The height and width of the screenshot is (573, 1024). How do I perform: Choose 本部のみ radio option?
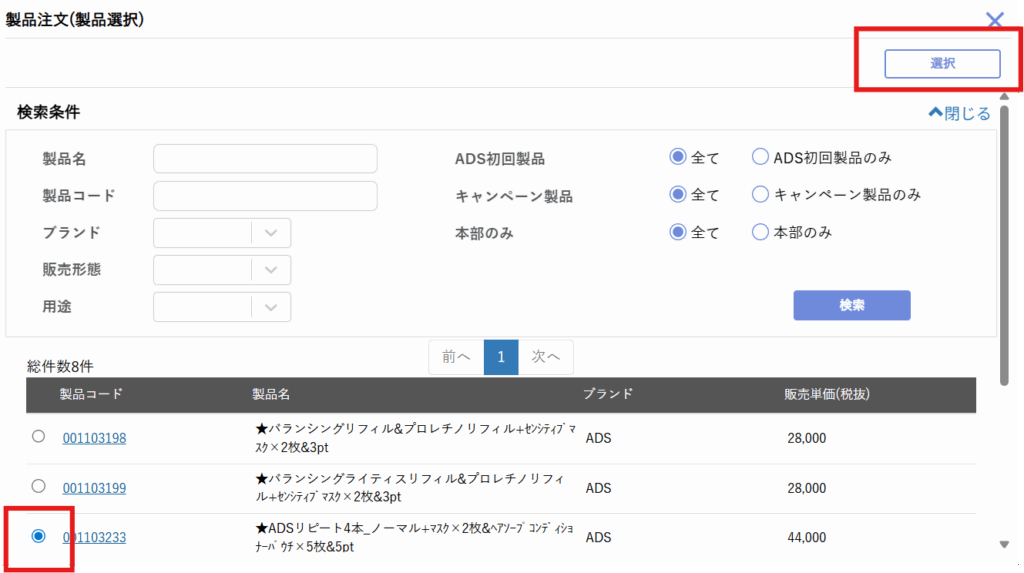760,232
